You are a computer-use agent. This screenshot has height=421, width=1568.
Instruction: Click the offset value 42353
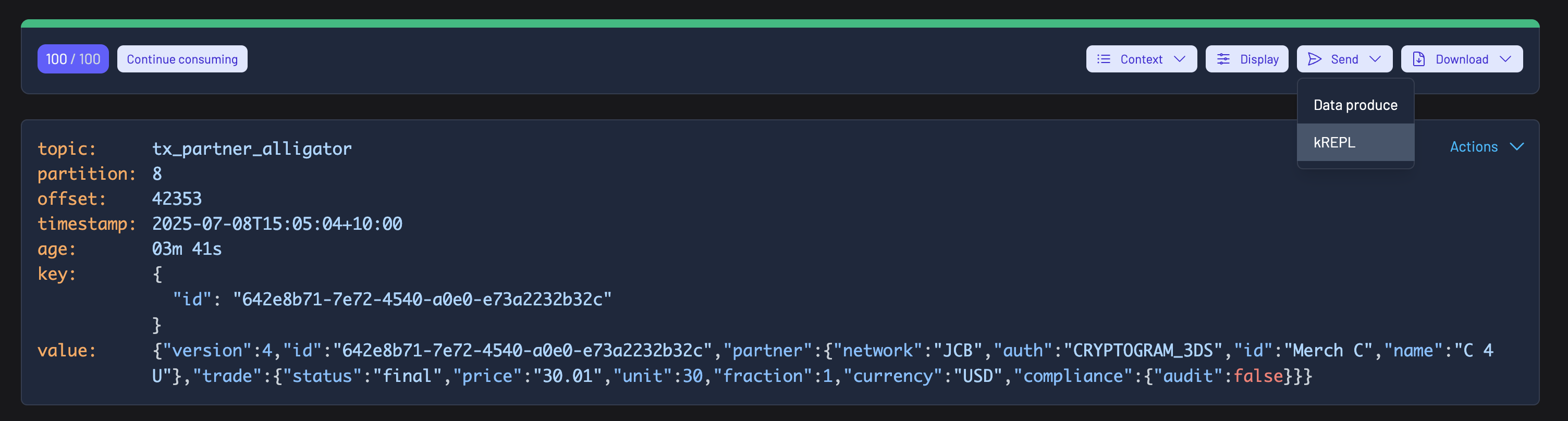tap(177, 199)
